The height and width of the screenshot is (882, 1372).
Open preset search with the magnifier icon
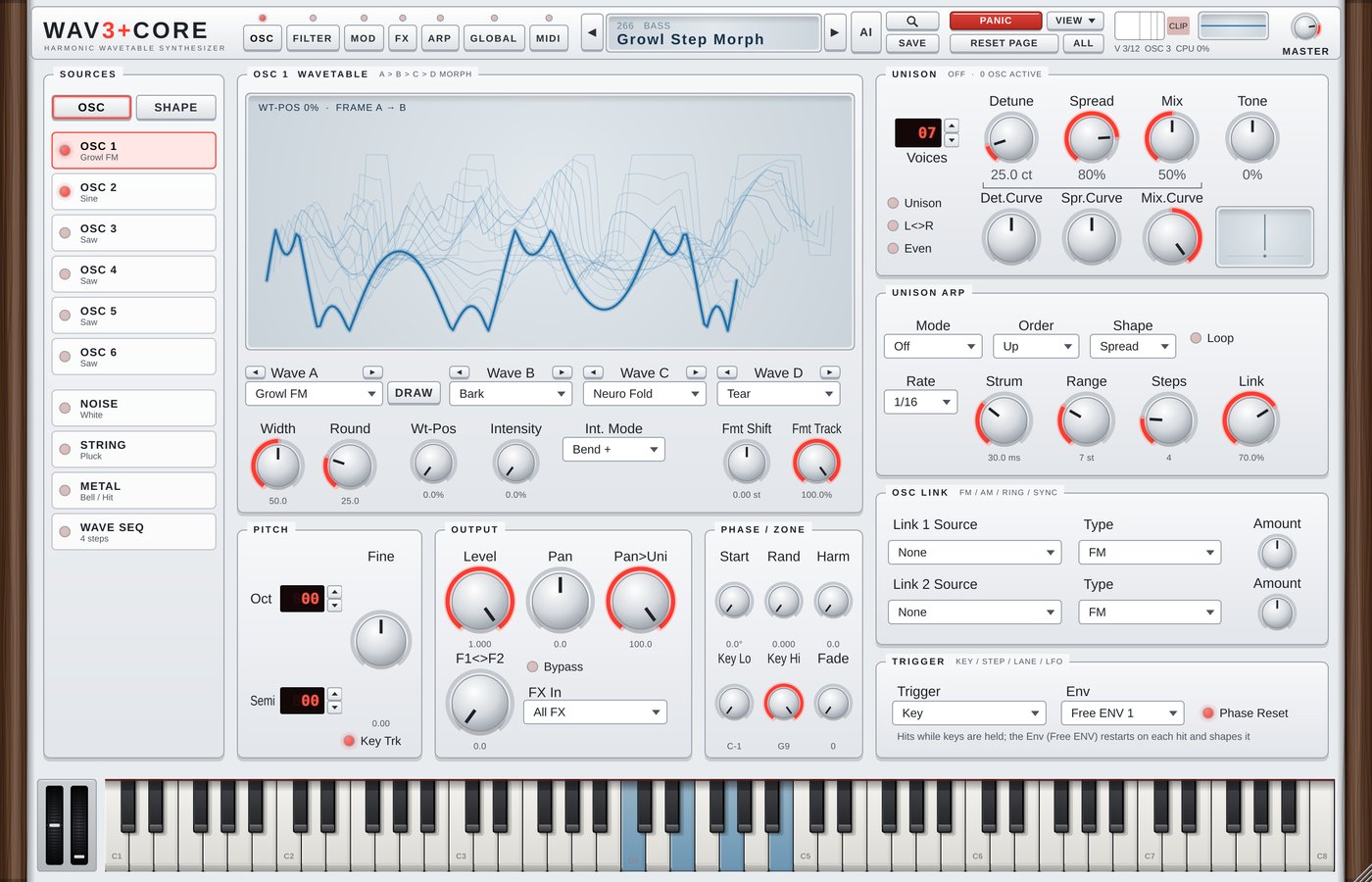911,21
